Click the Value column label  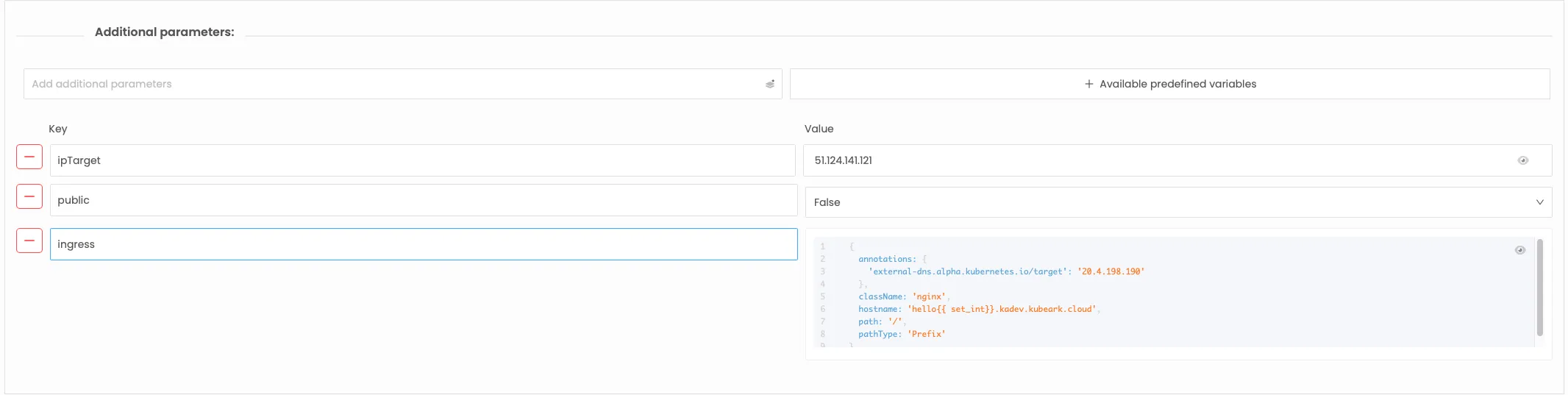[819, 129]
